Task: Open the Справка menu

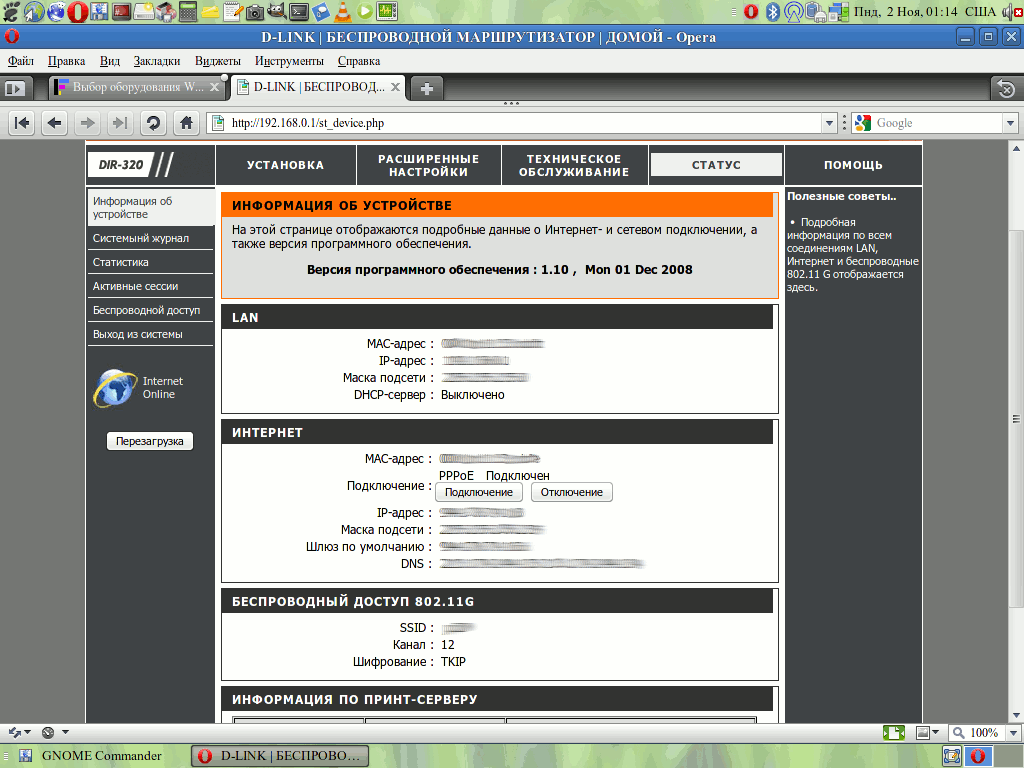Action: coord(359,61)
